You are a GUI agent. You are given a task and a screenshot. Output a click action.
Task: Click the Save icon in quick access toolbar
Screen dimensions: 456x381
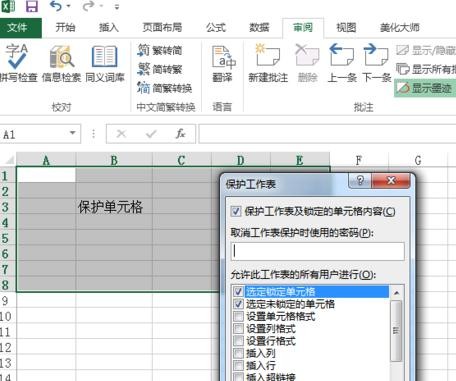click(32, 6)
